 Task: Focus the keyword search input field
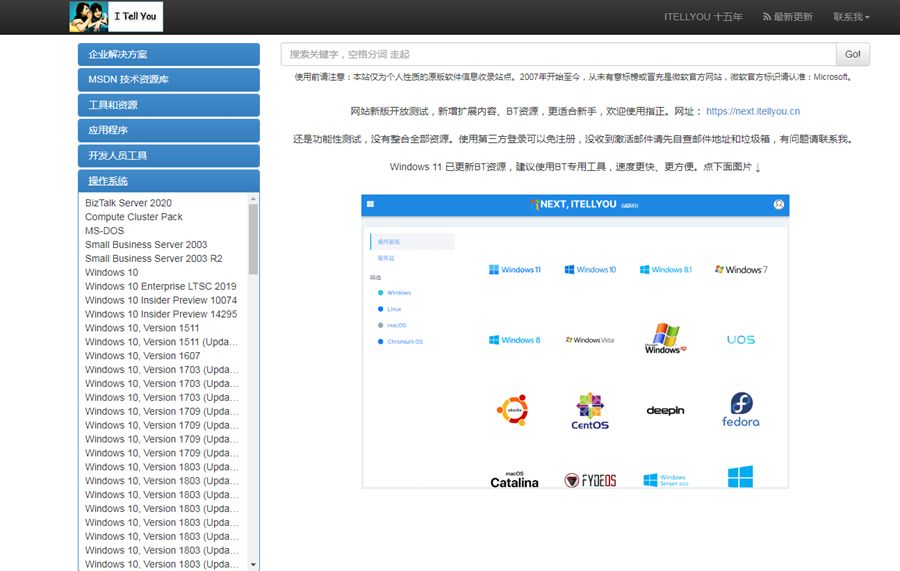point(558,55)
